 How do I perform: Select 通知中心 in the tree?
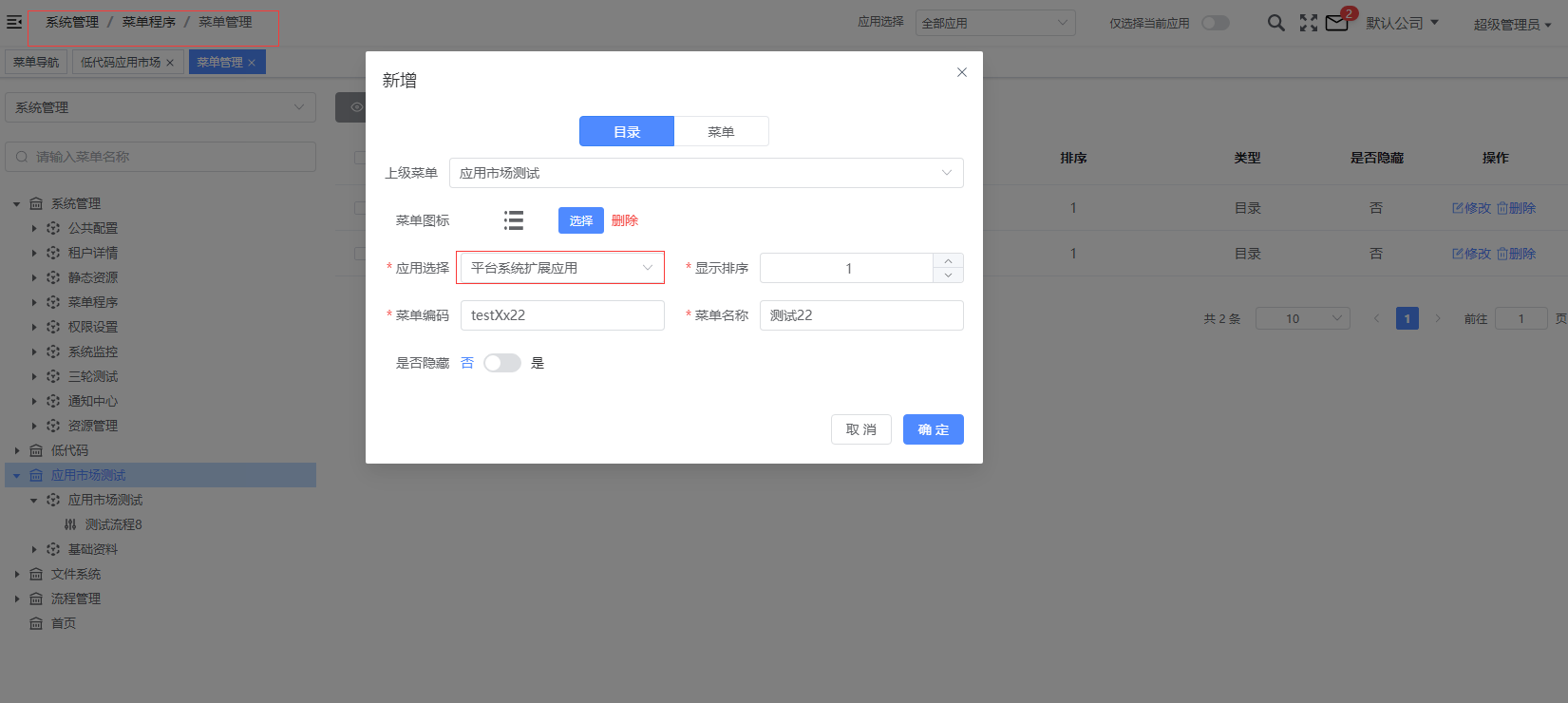(93, 401)
